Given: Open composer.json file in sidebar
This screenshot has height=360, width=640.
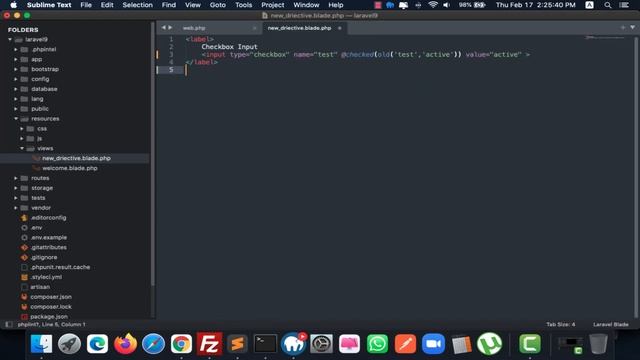Looking at the screenshot, I should [x=51, y=297].
